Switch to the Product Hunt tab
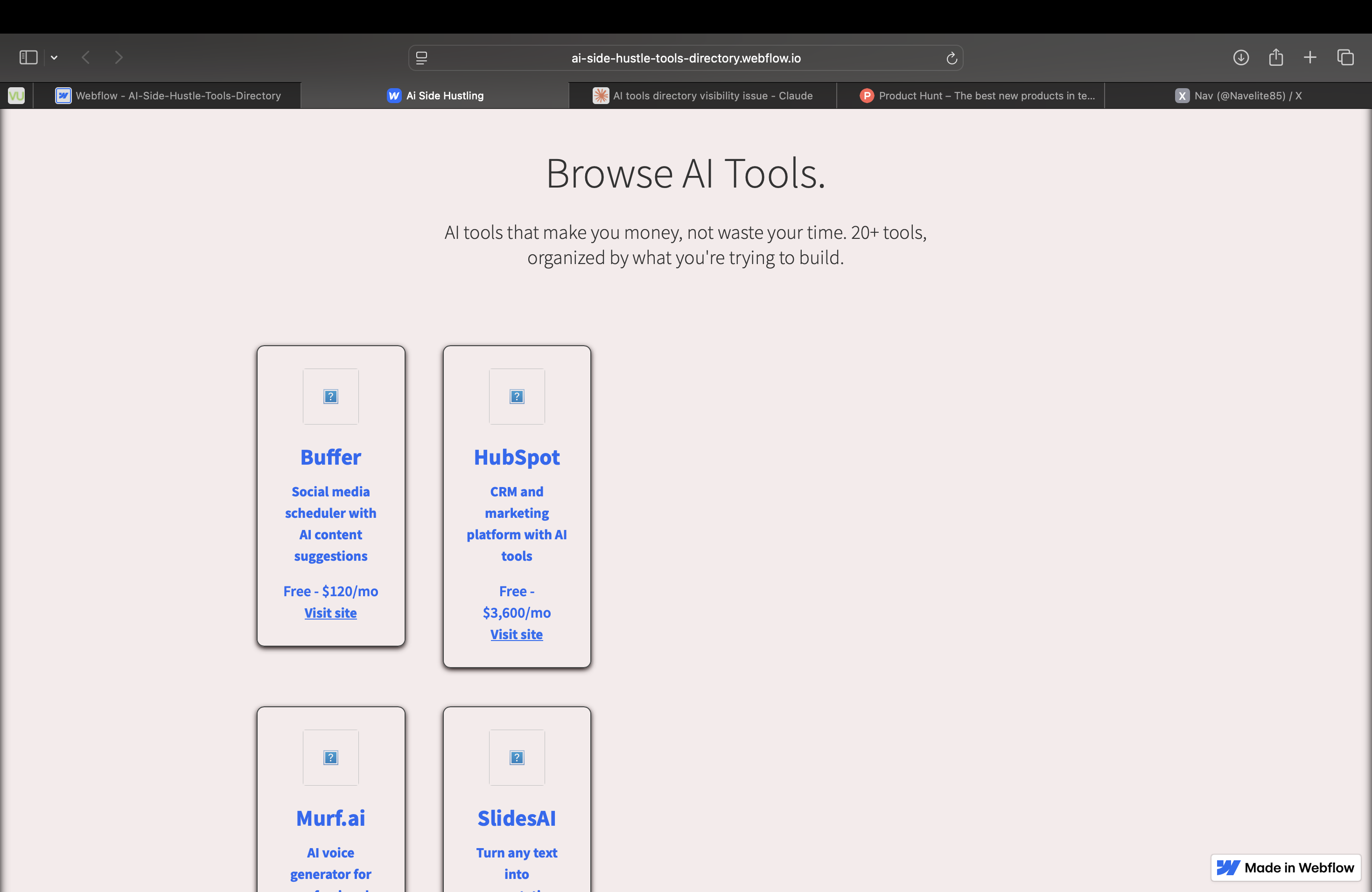Viewport: 1372px width, 892px height. tap(977, 96)
